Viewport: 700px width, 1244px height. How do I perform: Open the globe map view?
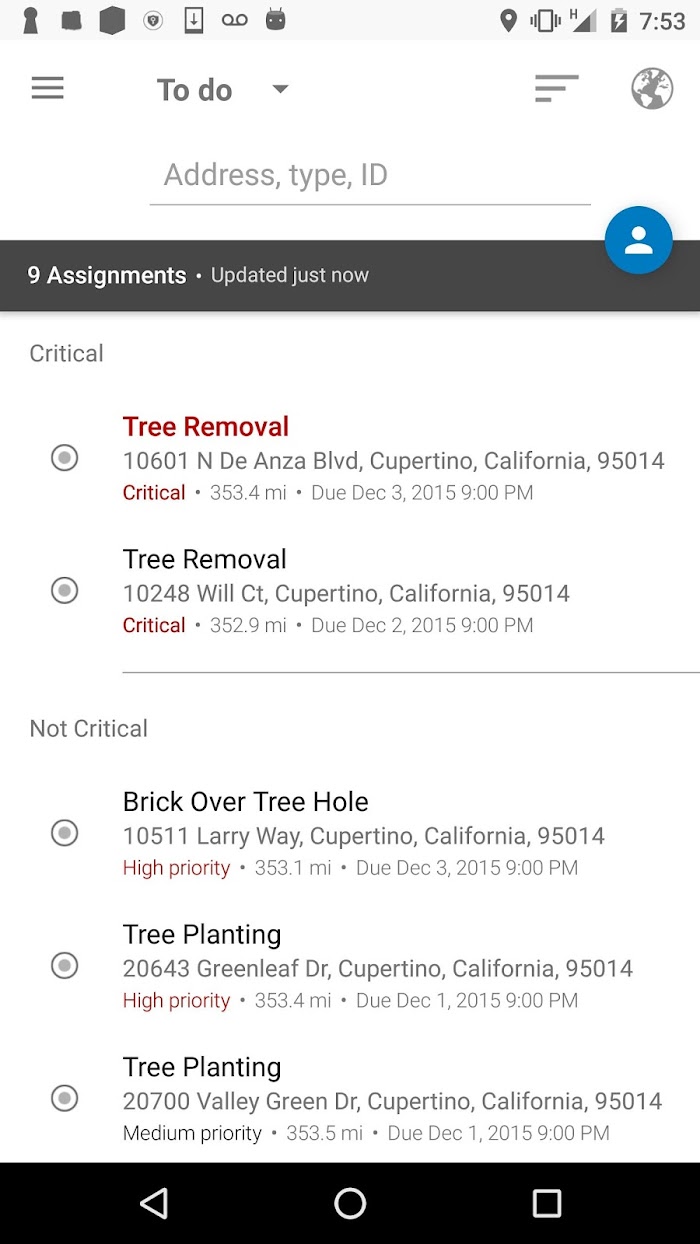pos(651,89)
